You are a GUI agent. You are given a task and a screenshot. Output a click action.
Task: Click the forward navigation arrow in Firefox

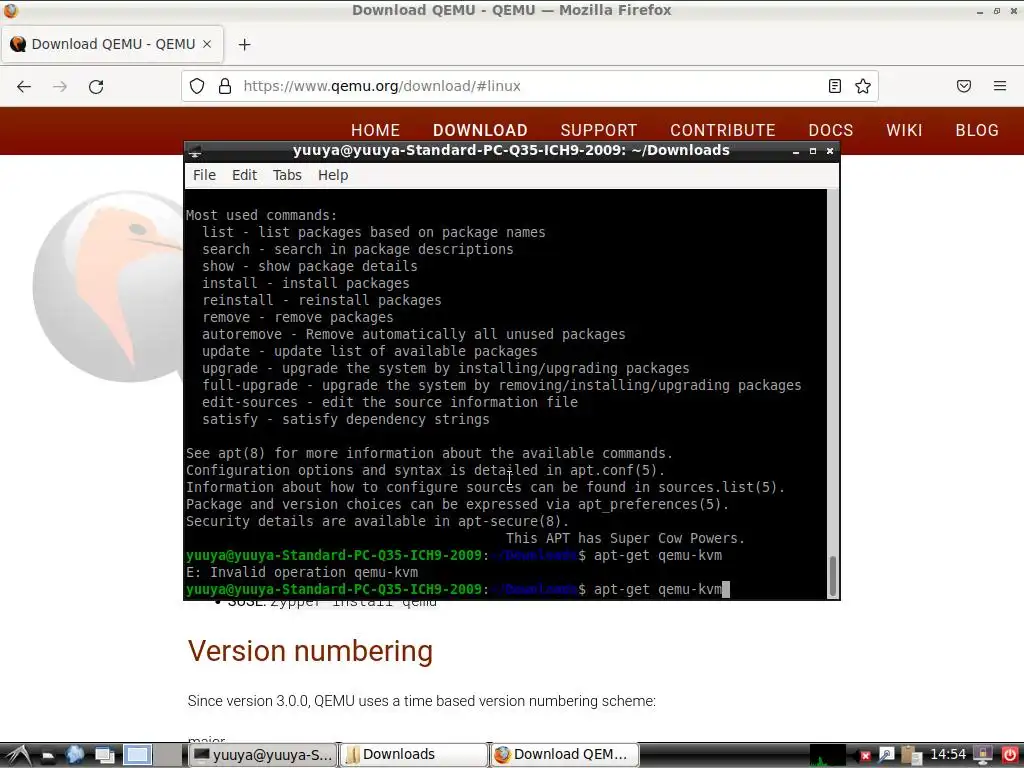(x=60, y=86)
